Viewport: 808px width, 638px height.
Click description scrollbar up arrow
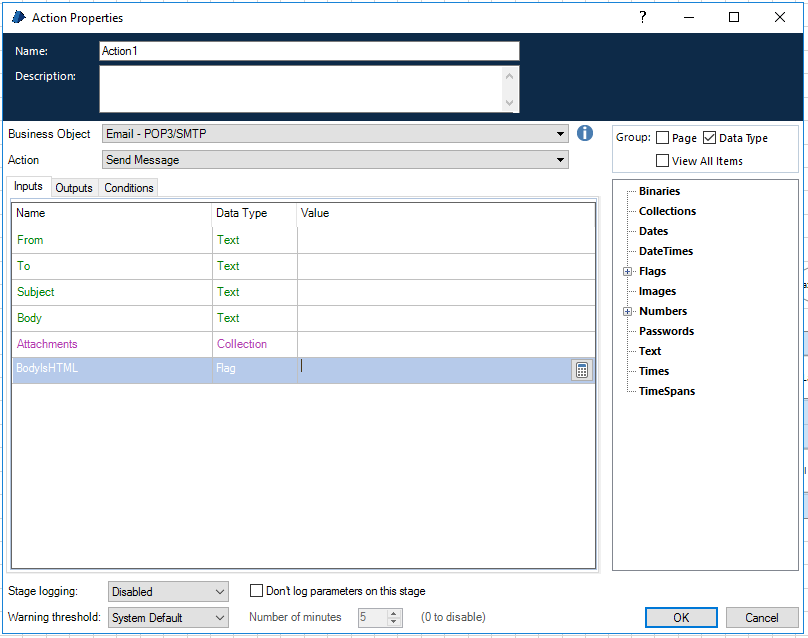point(510,76)
